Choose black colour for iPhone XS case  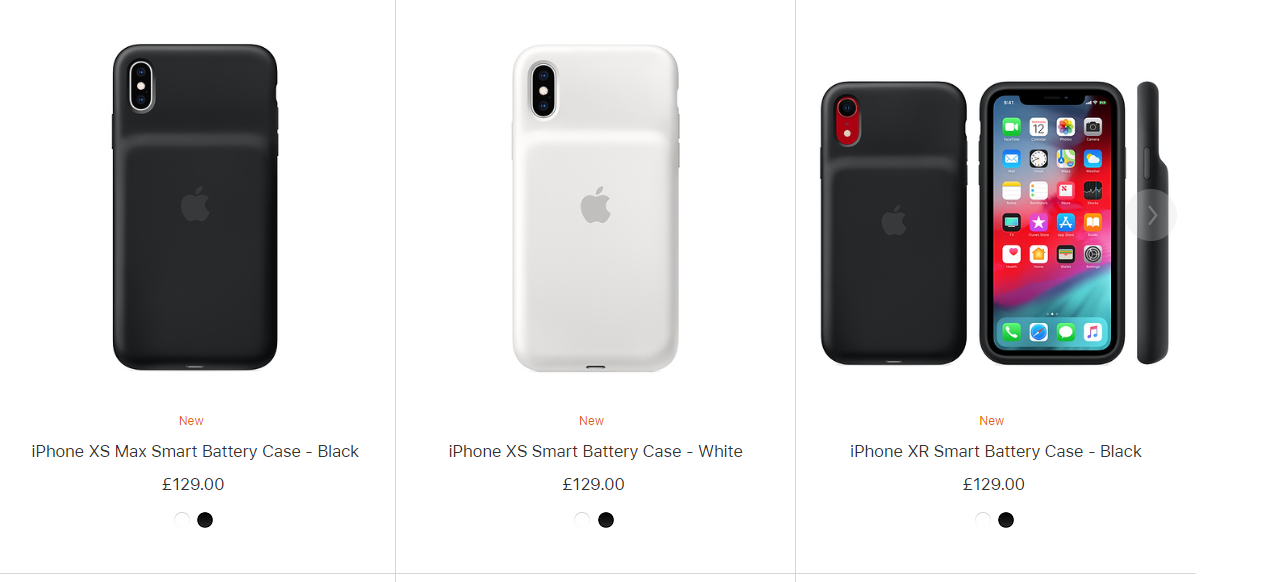pos(606,520)
